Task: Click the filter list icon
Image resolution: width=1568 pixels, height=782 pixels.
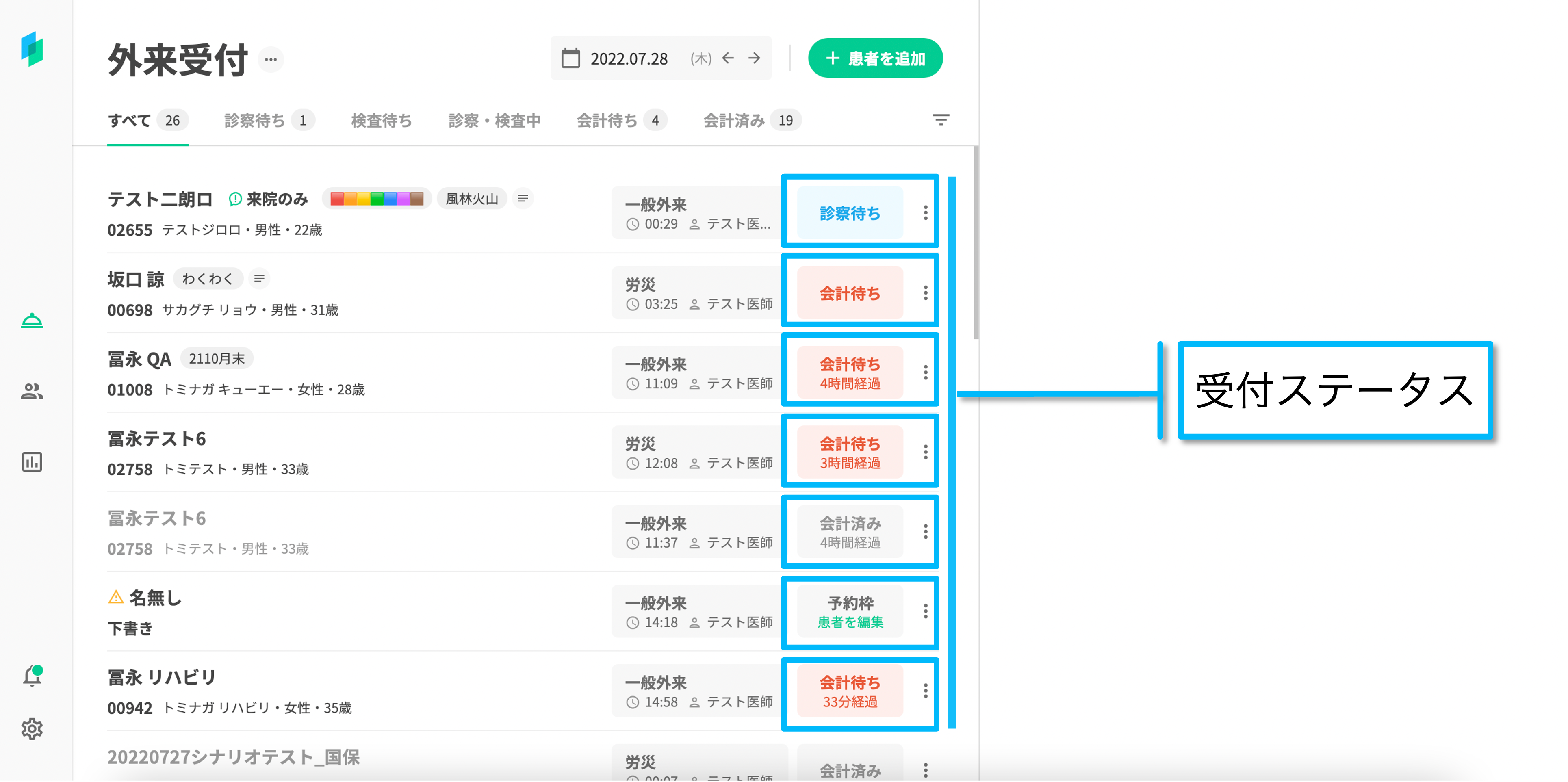Action: pos(941,120)
